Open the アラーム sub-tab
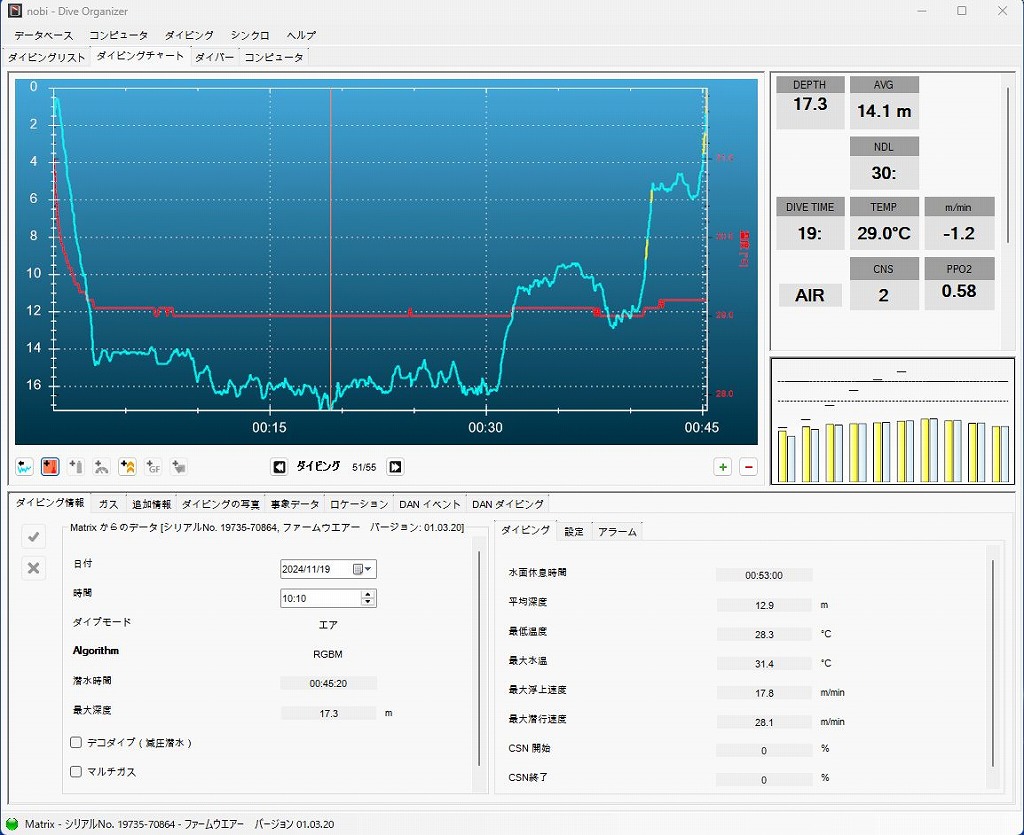Image resolution: width=1024 pixels, height=835 pixels. [x=617, y=531]
